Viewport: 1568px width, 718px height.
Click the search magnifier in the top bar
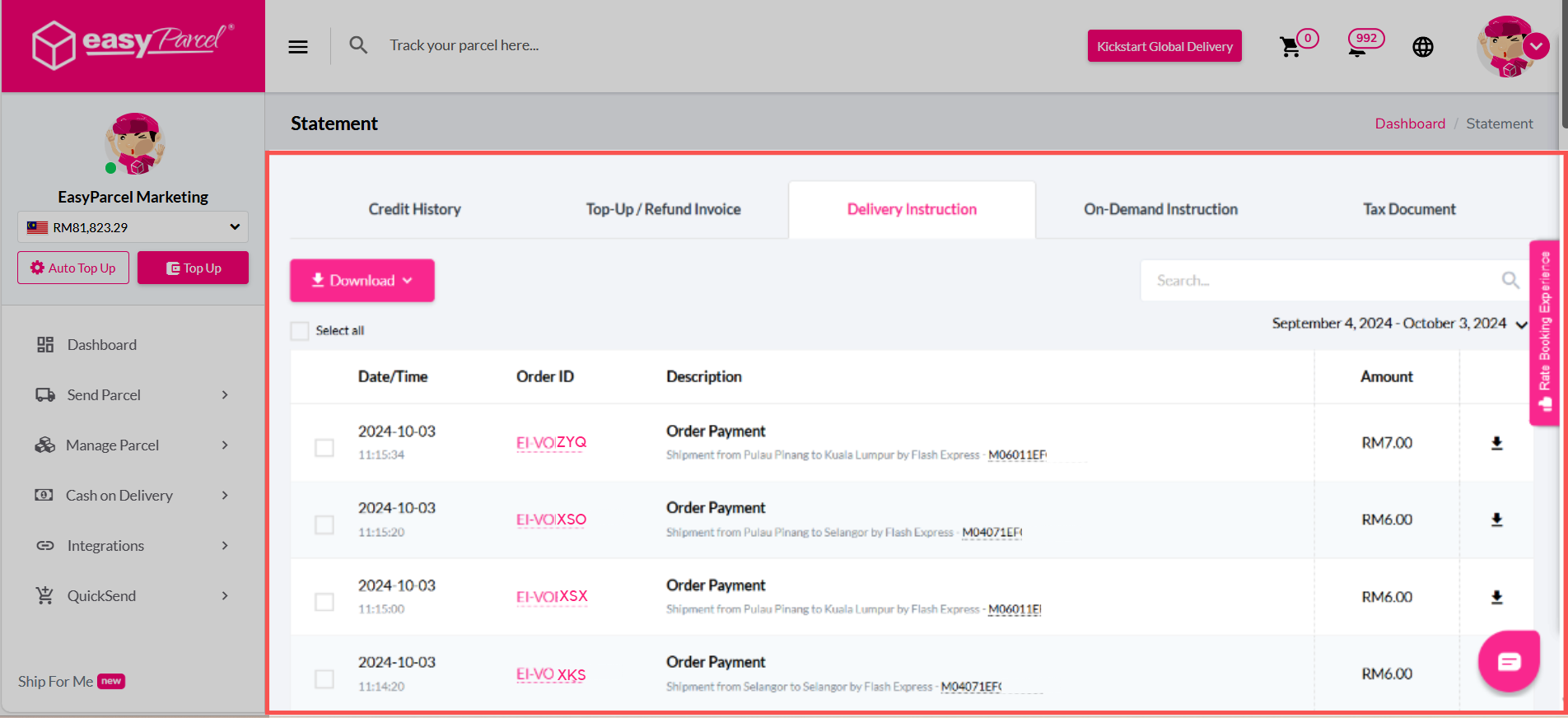coord(358,45)
